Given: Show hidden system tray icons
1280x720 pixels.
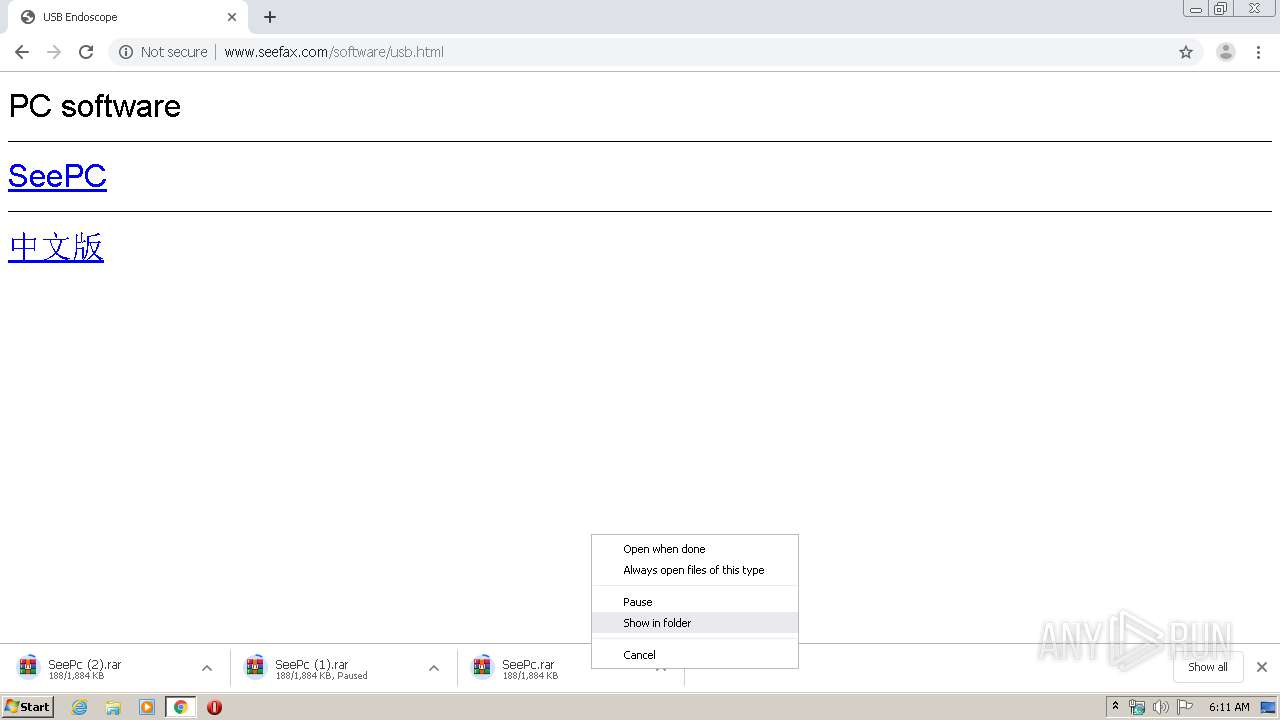Looking at the screenshot, I should click(1116, 707).
